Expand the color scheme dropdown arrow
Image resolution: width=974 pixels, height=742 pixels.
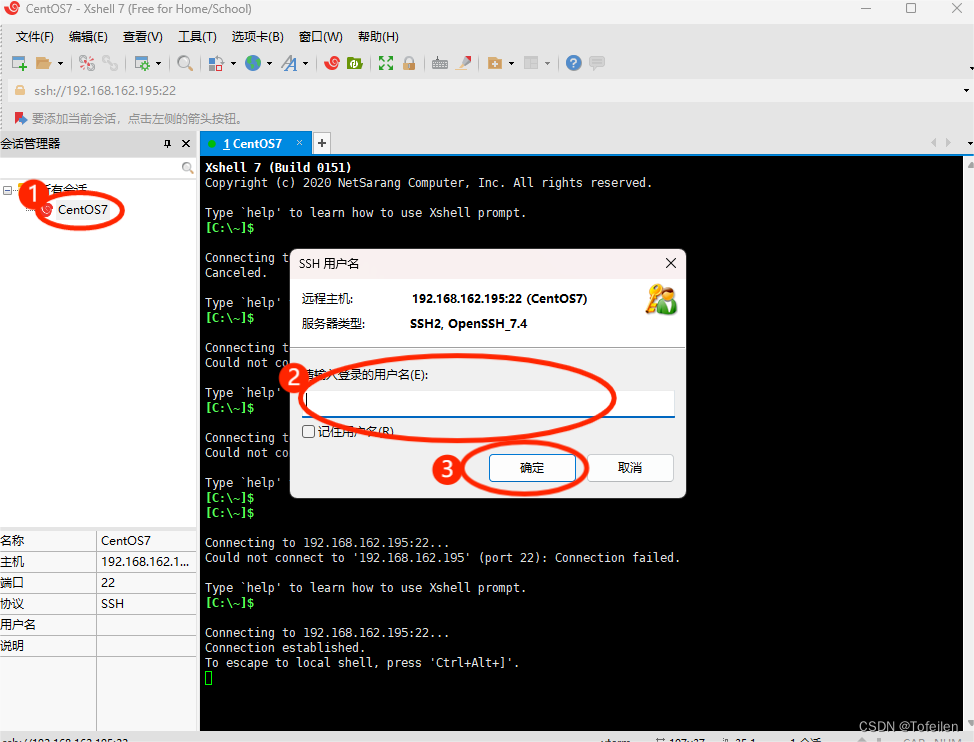[x=234, y=63]
